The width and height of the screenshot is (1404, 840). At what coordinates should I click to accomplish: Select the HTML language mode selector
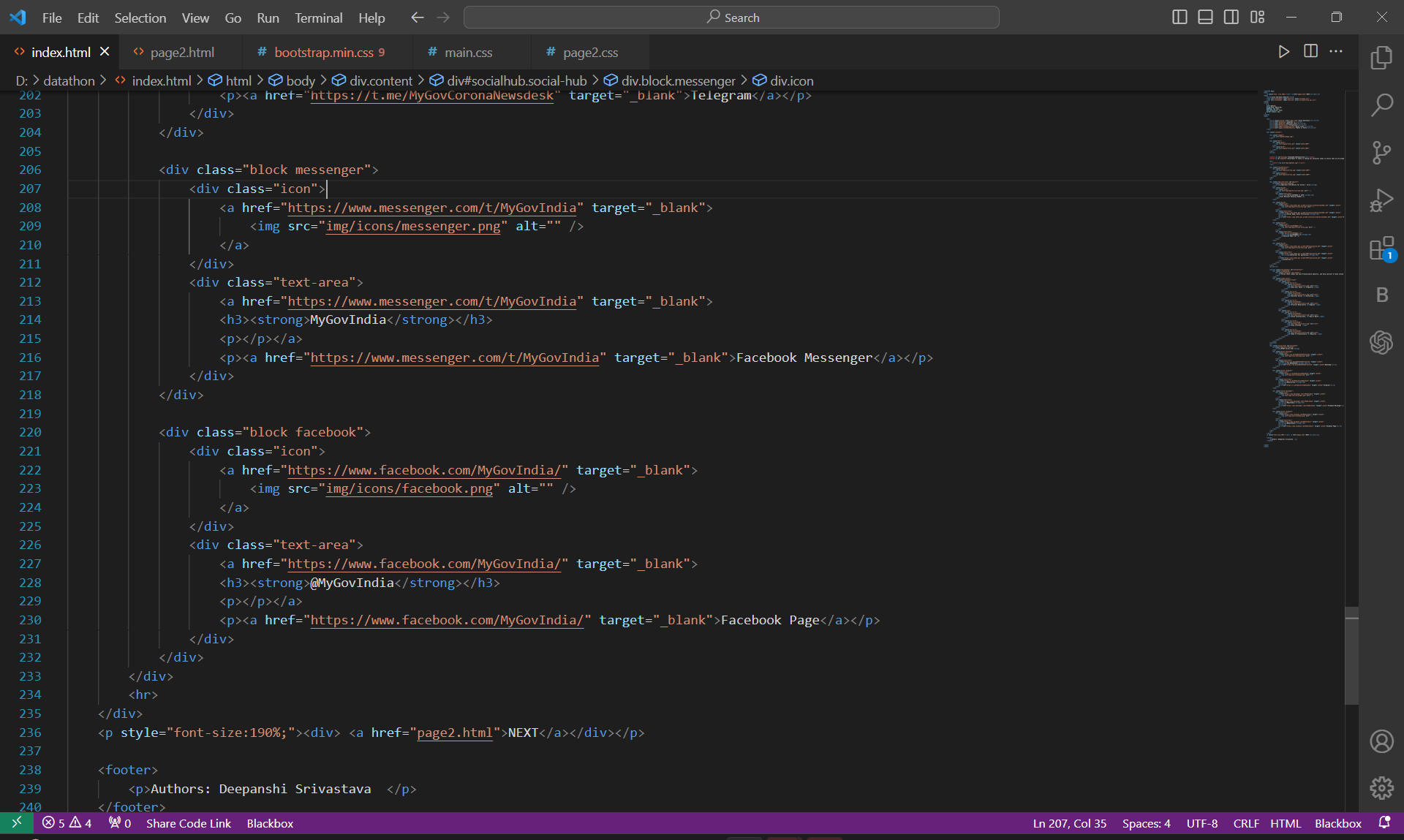tap(1285, 823)
